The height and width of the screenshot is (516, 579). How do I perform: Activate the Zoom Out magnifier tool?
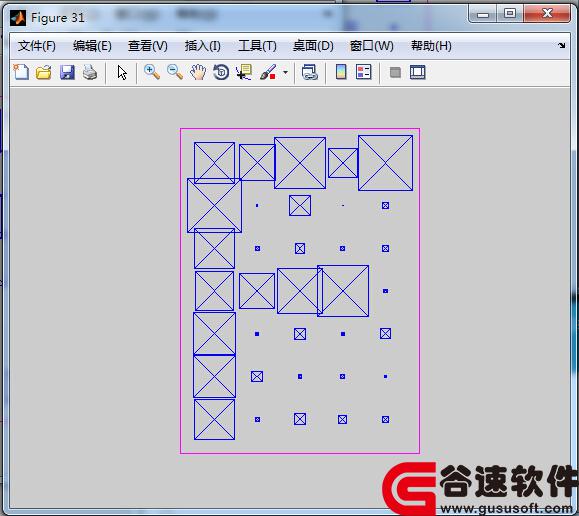[x=175, y=72]
